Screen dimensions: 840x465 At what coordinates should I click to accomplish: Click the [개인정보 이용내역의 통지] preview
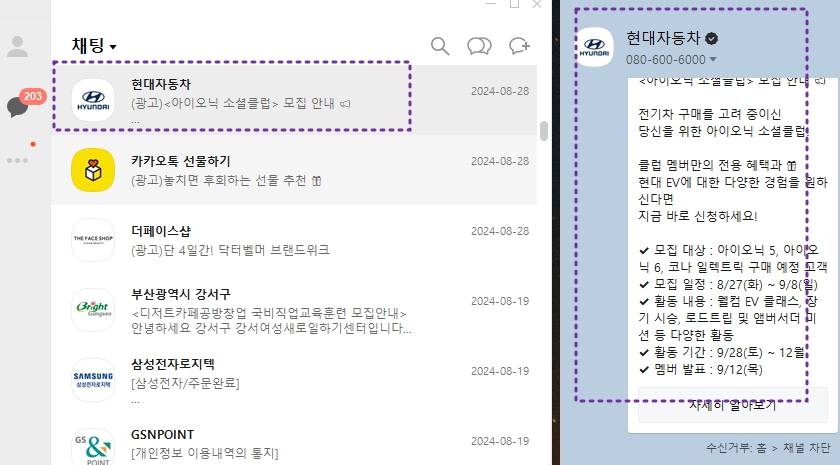pyautogui.click(x=205, y=453)
